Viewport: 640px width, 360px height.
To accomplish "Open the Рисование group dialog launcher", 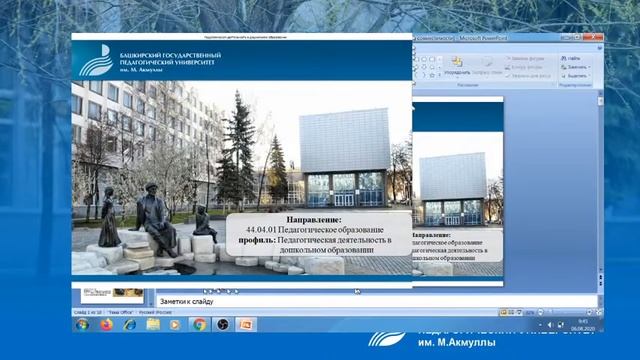I will [554, 85].
